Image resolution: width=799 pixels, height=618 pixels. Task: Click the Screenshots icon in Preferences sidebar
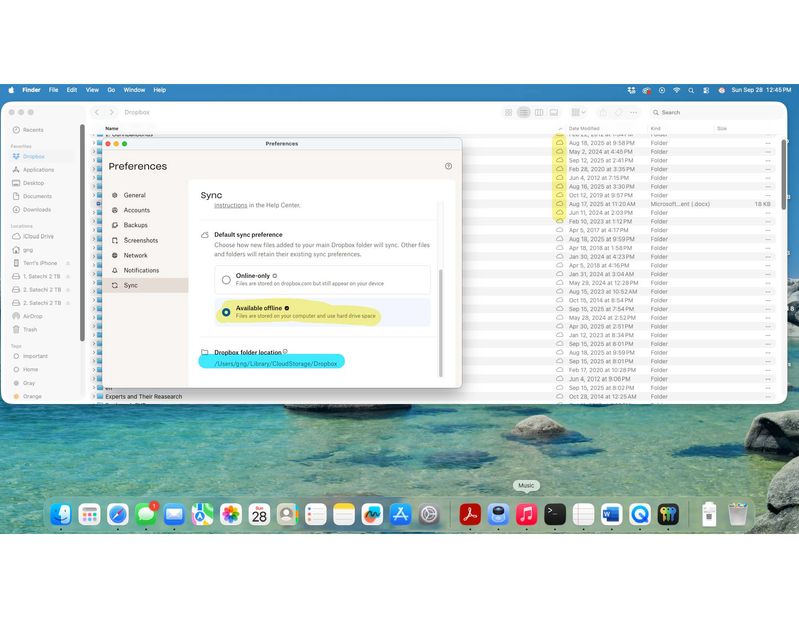click(115, 240)
